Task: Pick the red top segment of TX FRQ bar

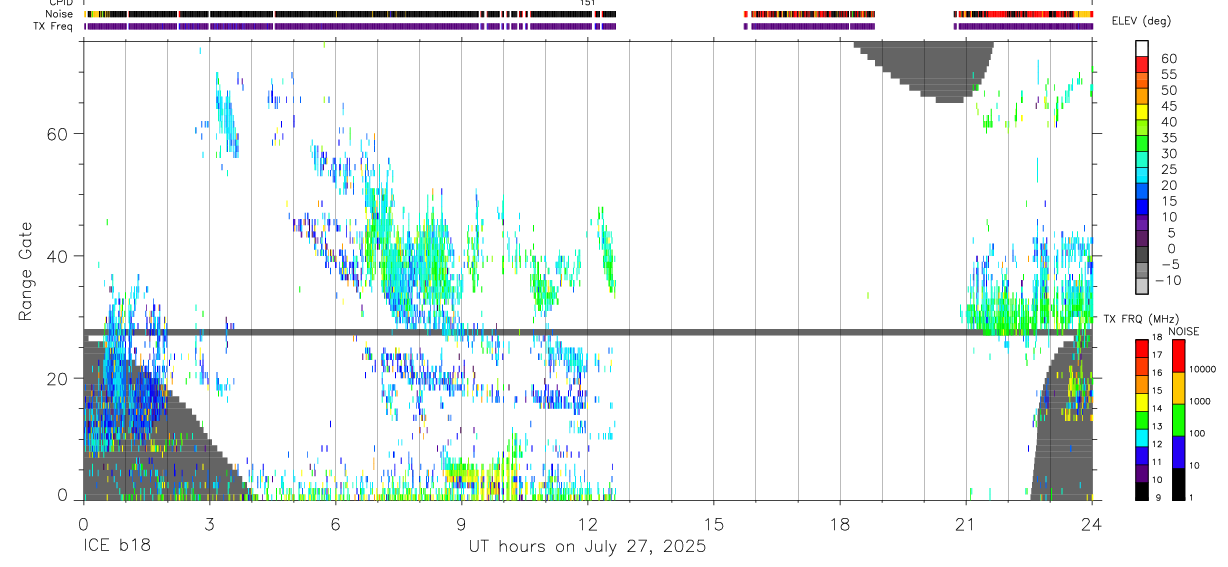Action: (x=1142, y=349)
